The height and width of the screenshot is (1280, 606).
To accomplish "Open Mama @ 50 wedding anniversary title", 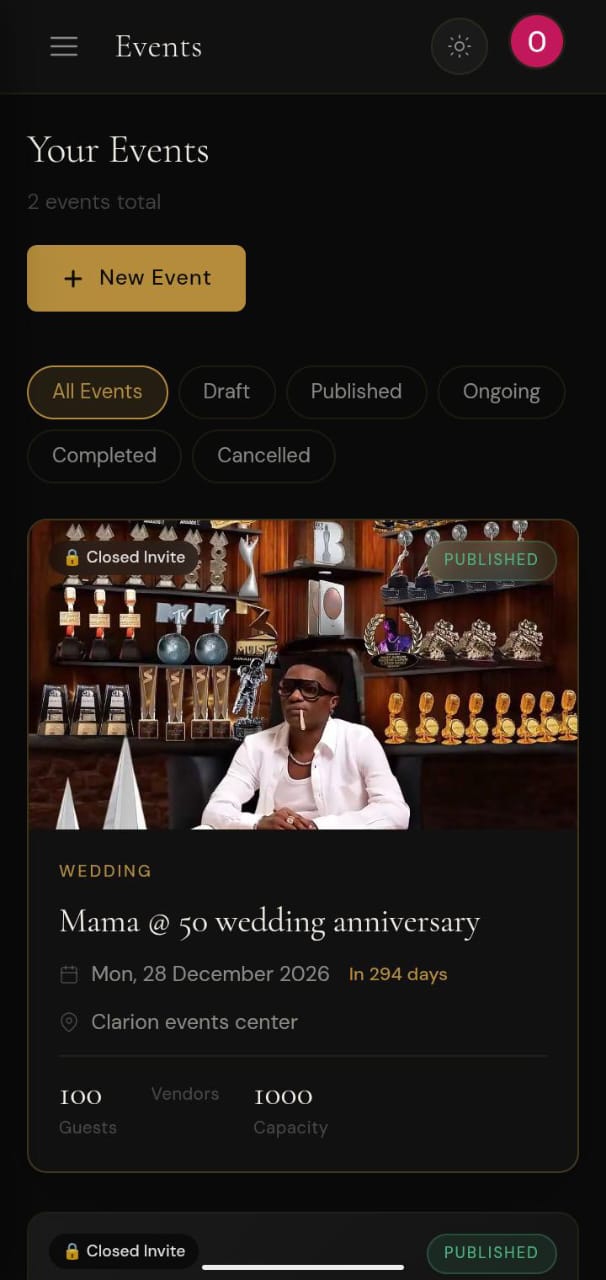I will point(270,921).
